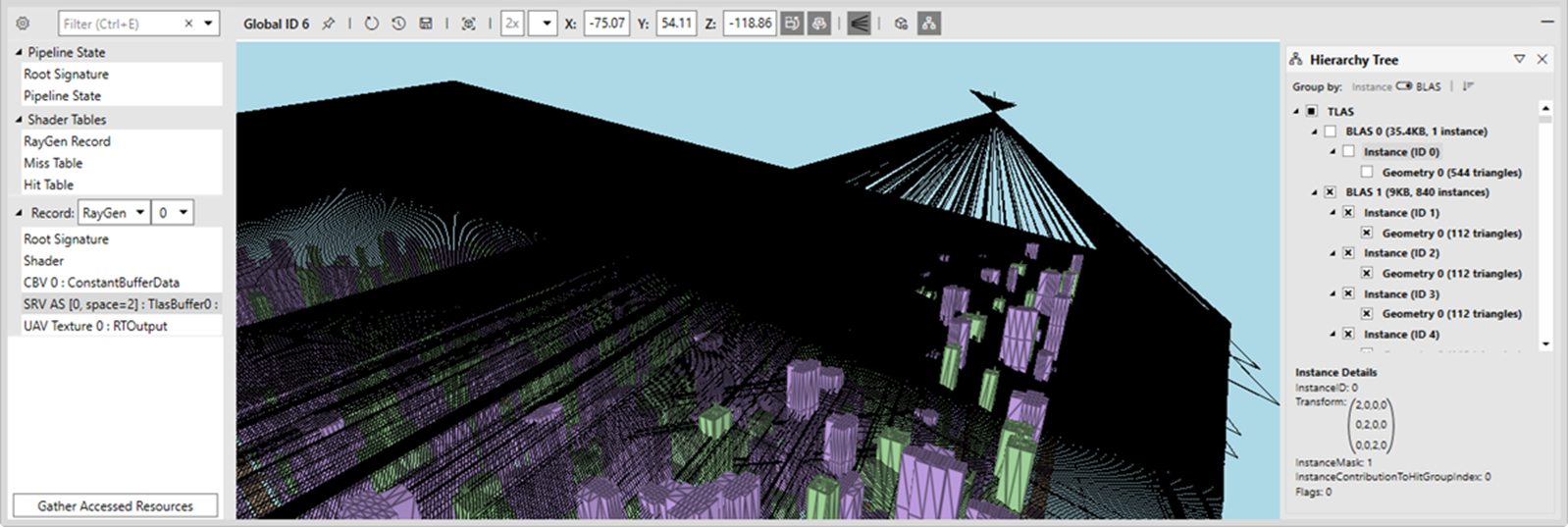Viewport: 1568px width, 527px height.
Task: Check the Instance (ID 0) checkbox
Action: 1348,152
